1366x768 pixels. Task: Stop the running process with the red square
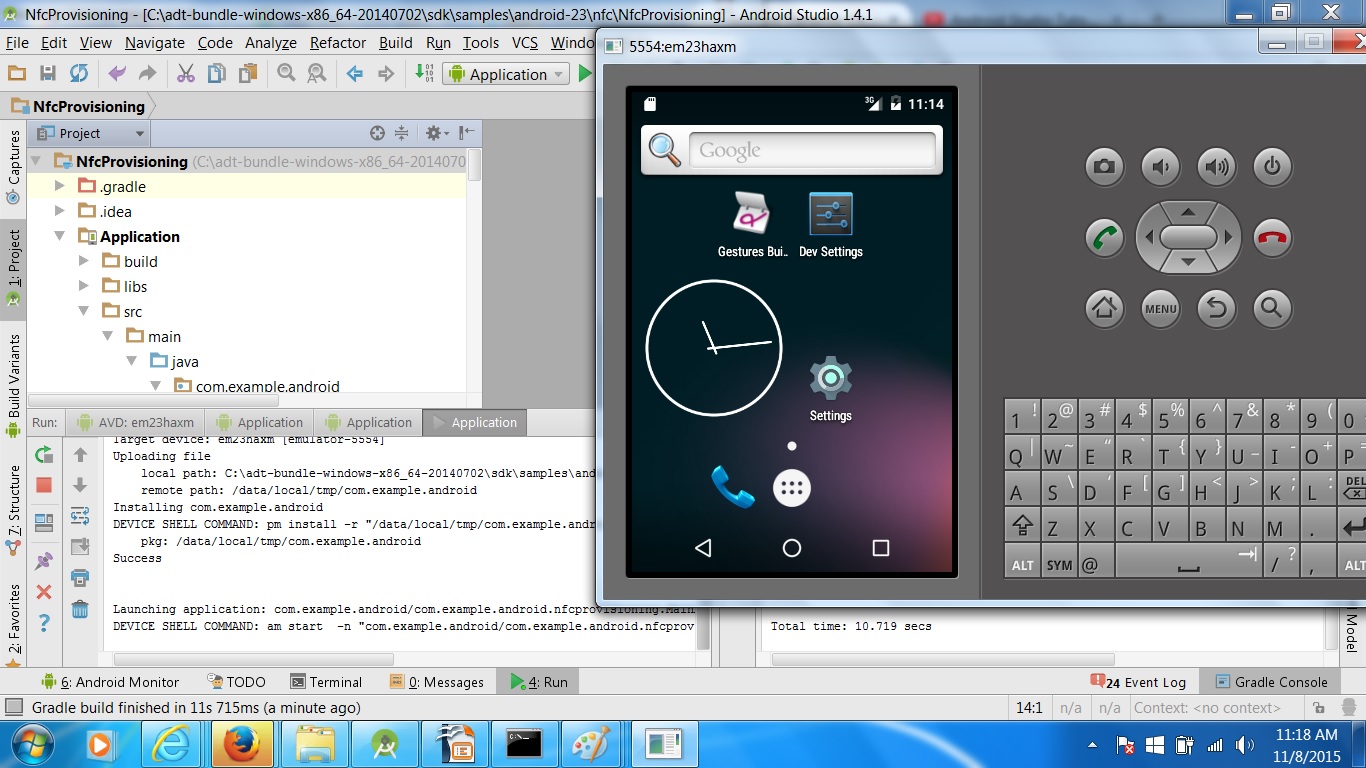click(44, 485)
